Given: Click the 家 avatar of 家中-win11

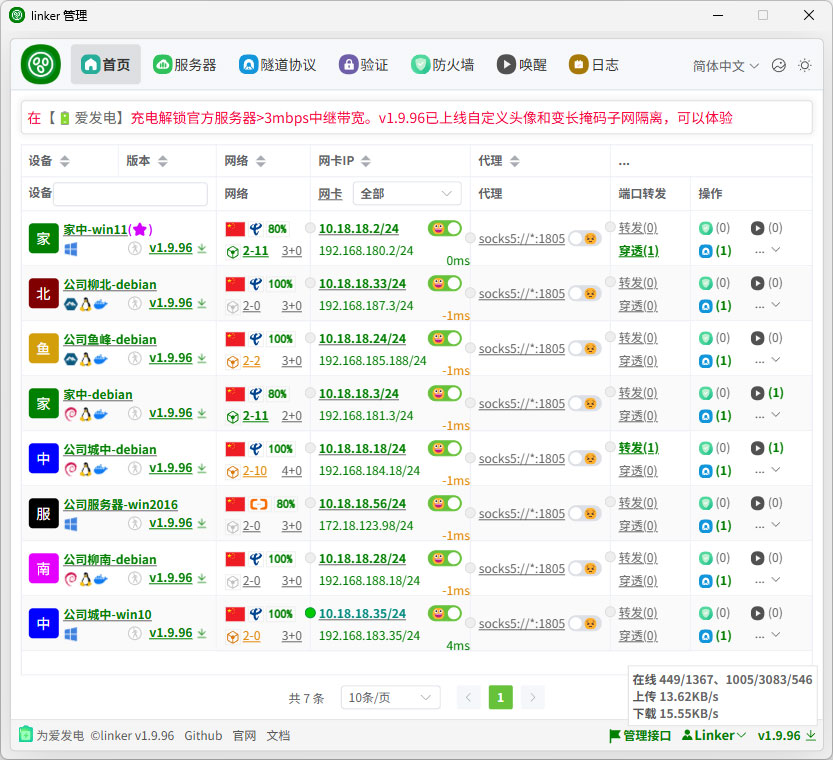Looking at the screenshot, I should 43,238.
